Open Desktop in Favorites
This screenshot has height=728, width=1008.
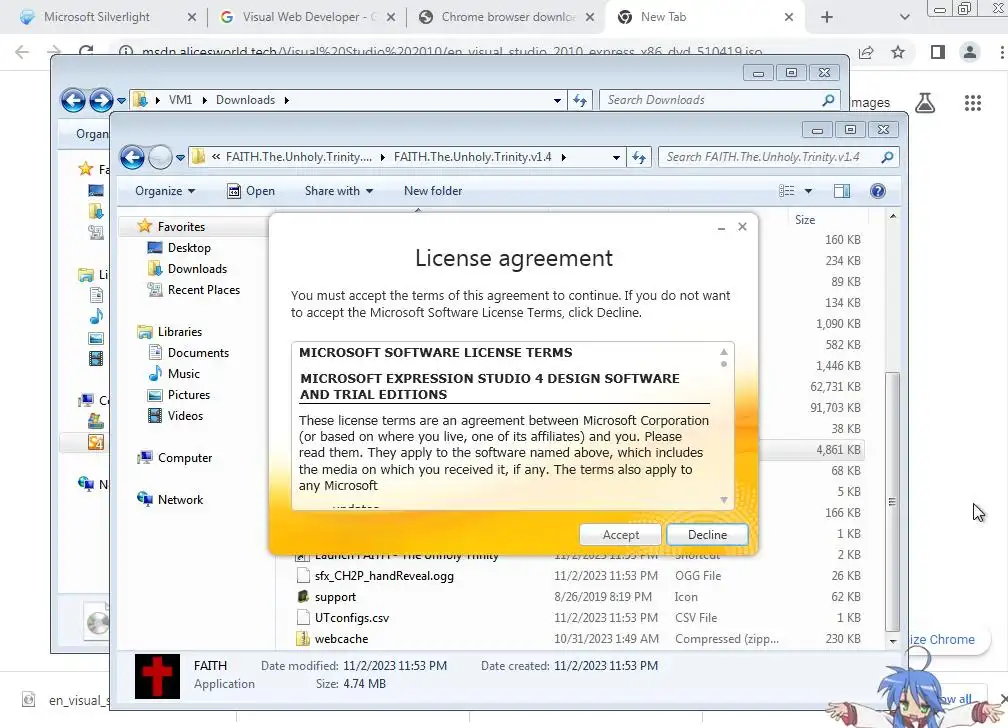tap(189, 248)
